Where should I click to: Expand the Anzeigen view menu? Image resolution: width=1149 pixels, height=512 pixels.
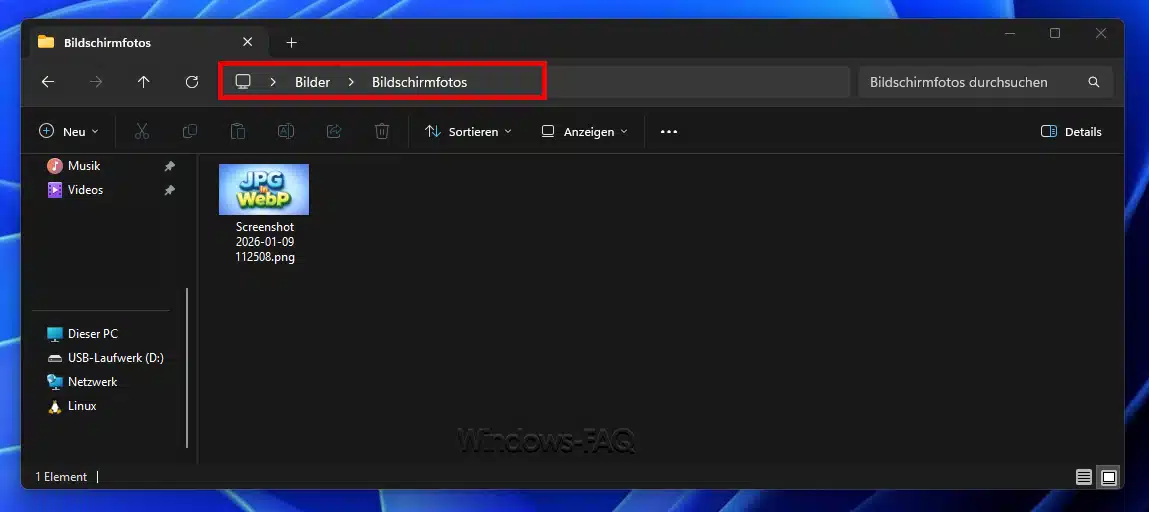tap(584, 131)
